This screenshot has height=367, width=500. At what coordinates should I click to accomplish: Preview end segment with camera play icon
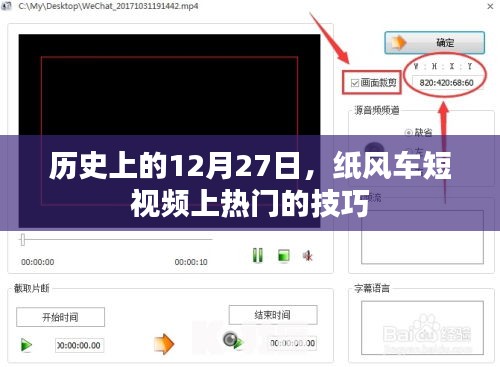tap(233, 341)
